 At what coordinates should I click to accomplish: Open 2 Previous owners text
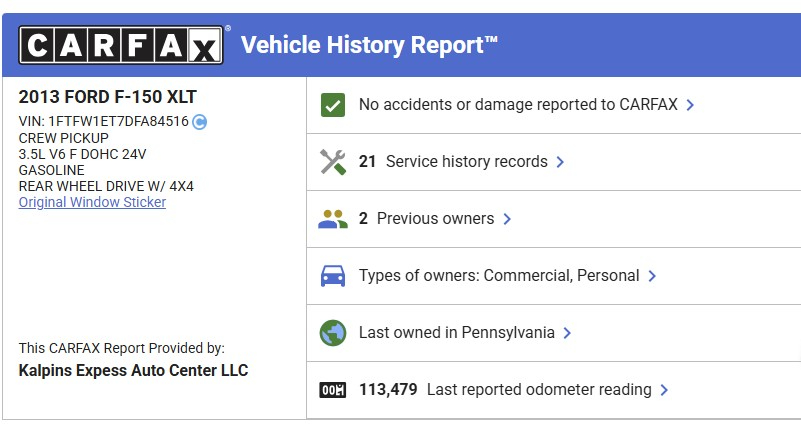coord(426,218)
